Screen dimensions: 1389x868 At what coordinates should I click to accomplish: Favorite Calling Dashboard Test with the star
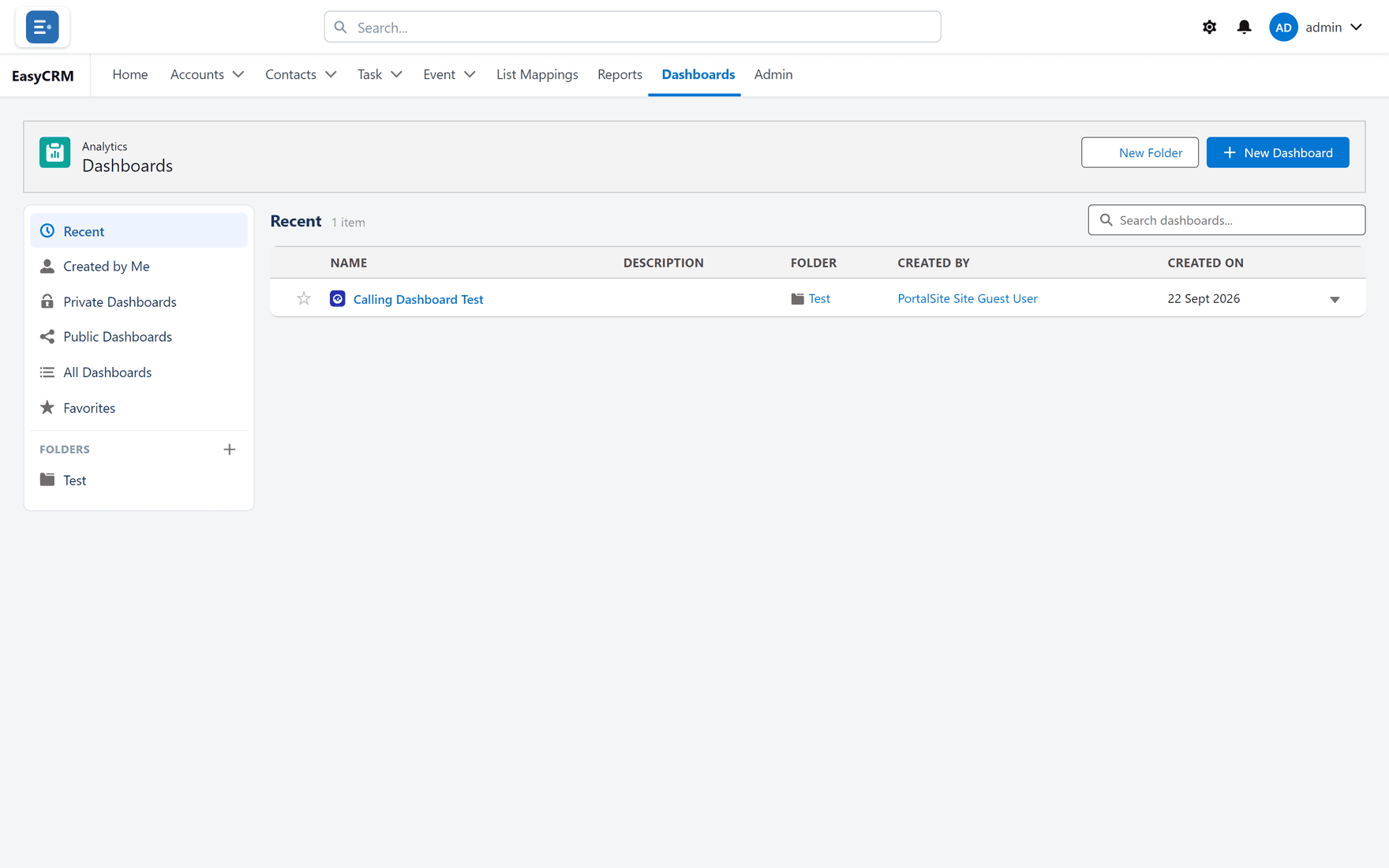(304, 298)
